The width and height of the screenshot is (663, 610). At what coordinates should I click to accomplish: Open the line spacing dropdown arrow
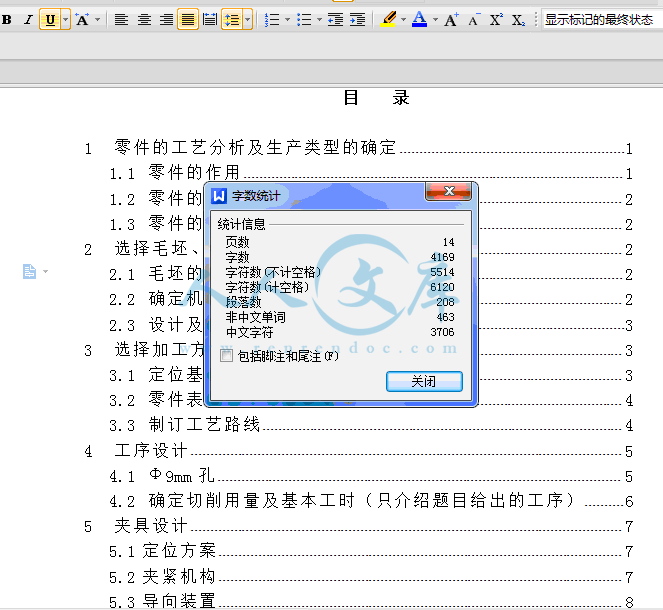click(248, 19)
